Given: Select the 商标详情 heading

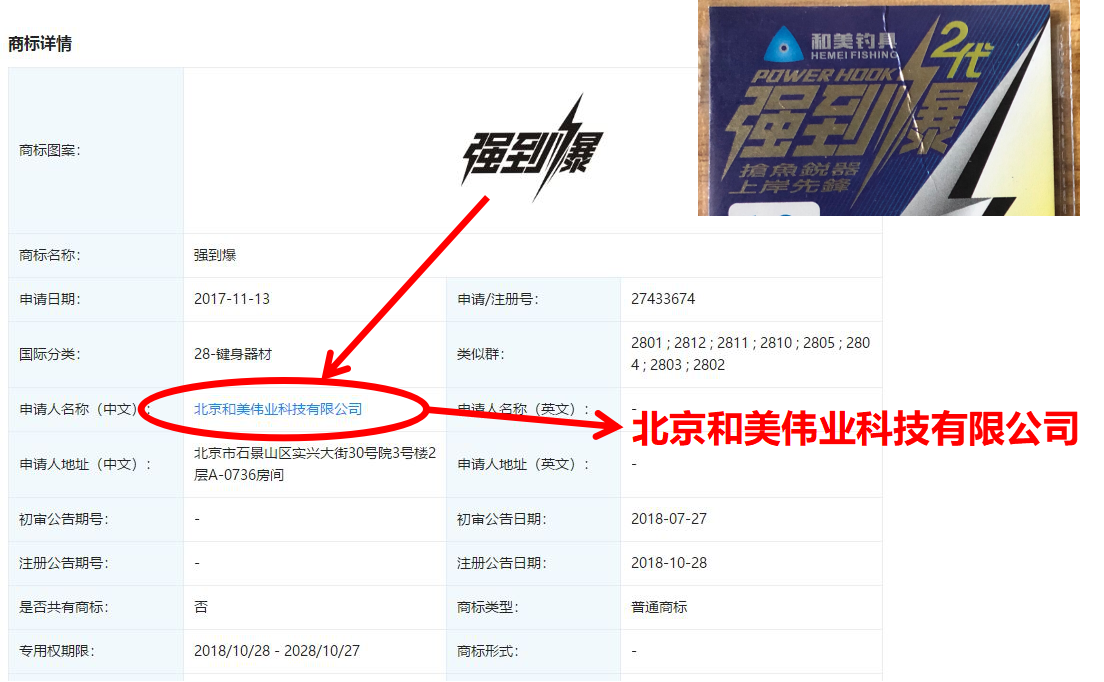Looking at the screenshot, I should tap(40, 44).
